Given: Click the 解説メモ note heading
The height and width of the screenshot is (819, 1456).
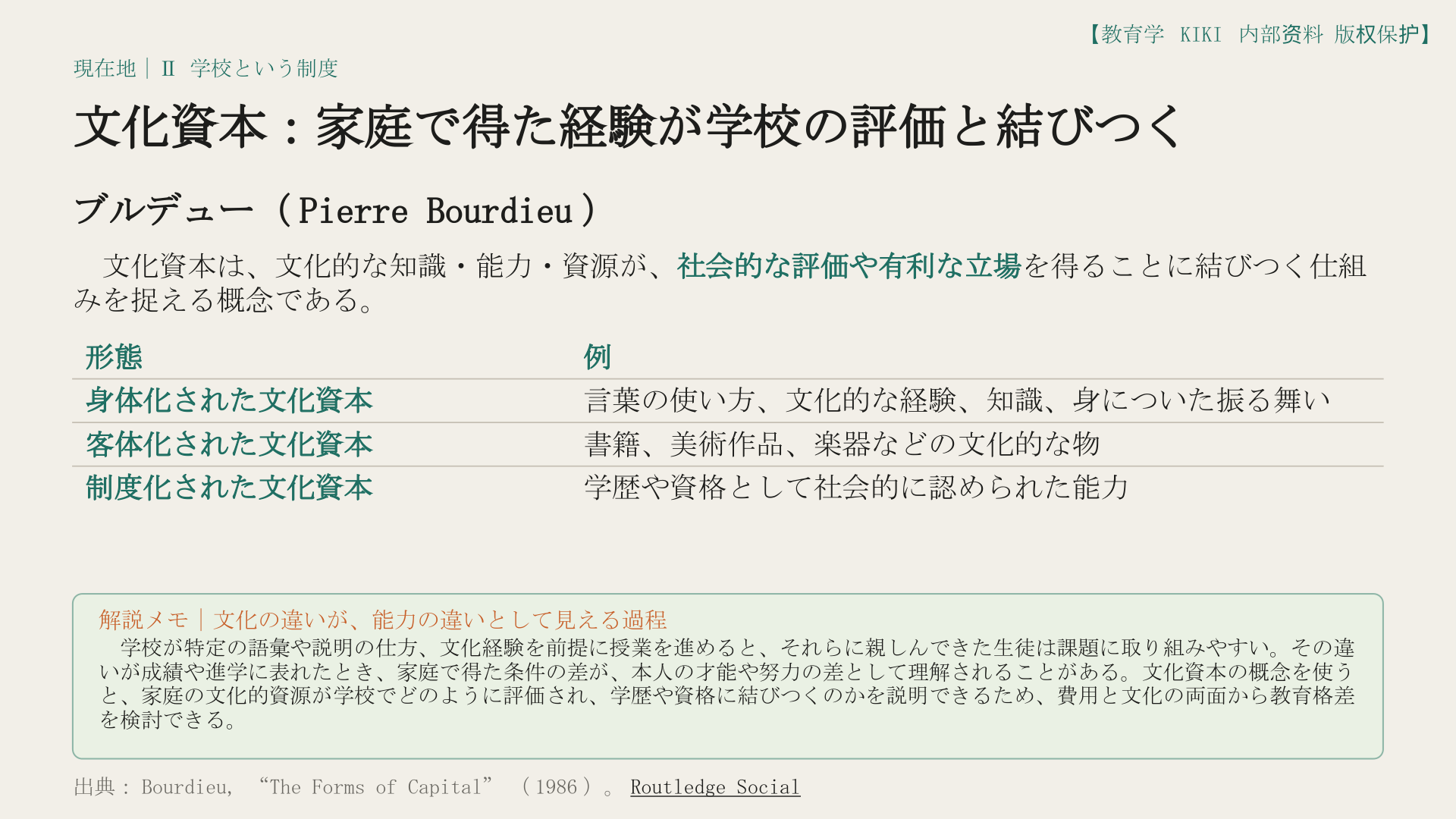Looking at the screenshot, I should 383,620.
